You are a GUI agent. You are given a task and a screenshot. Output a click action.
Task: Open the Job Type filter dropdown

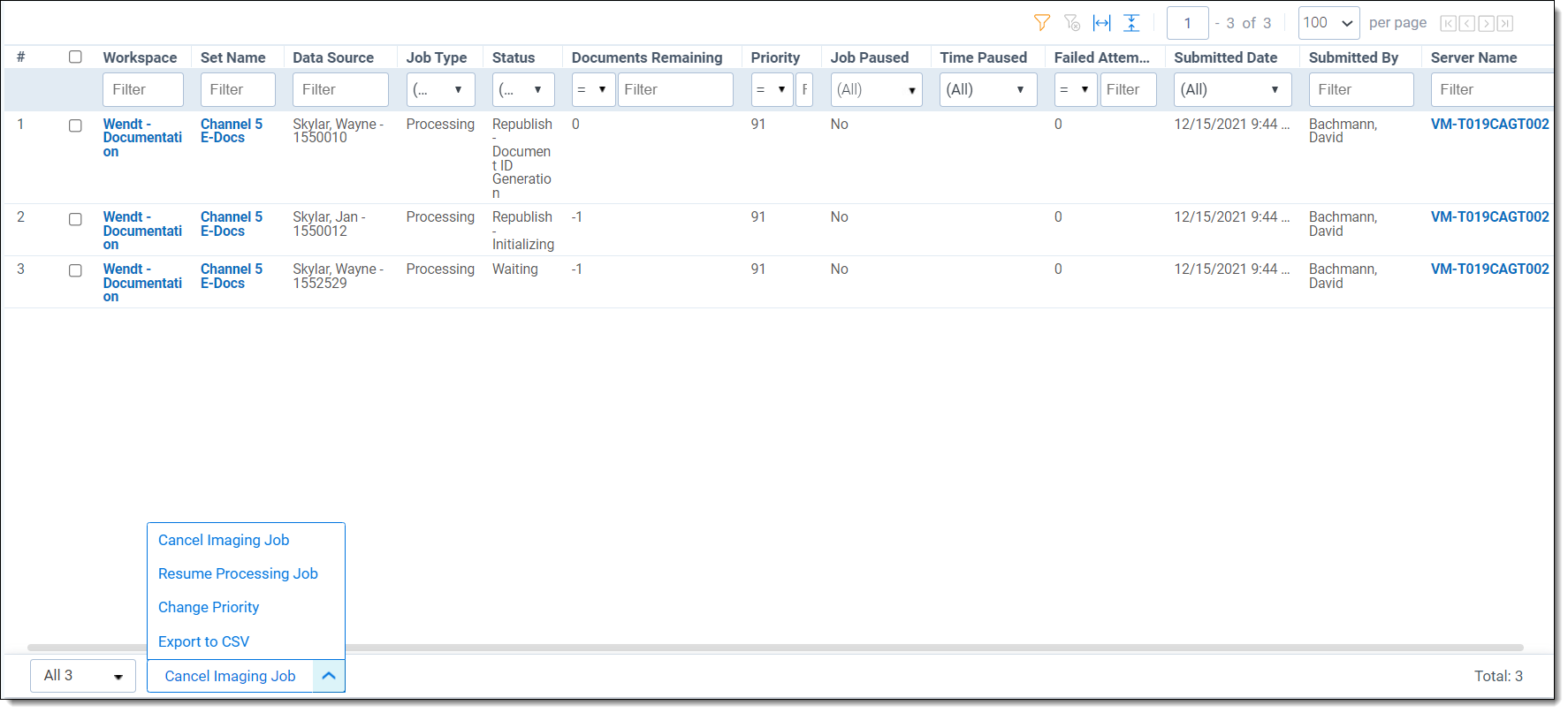(440, 89)
